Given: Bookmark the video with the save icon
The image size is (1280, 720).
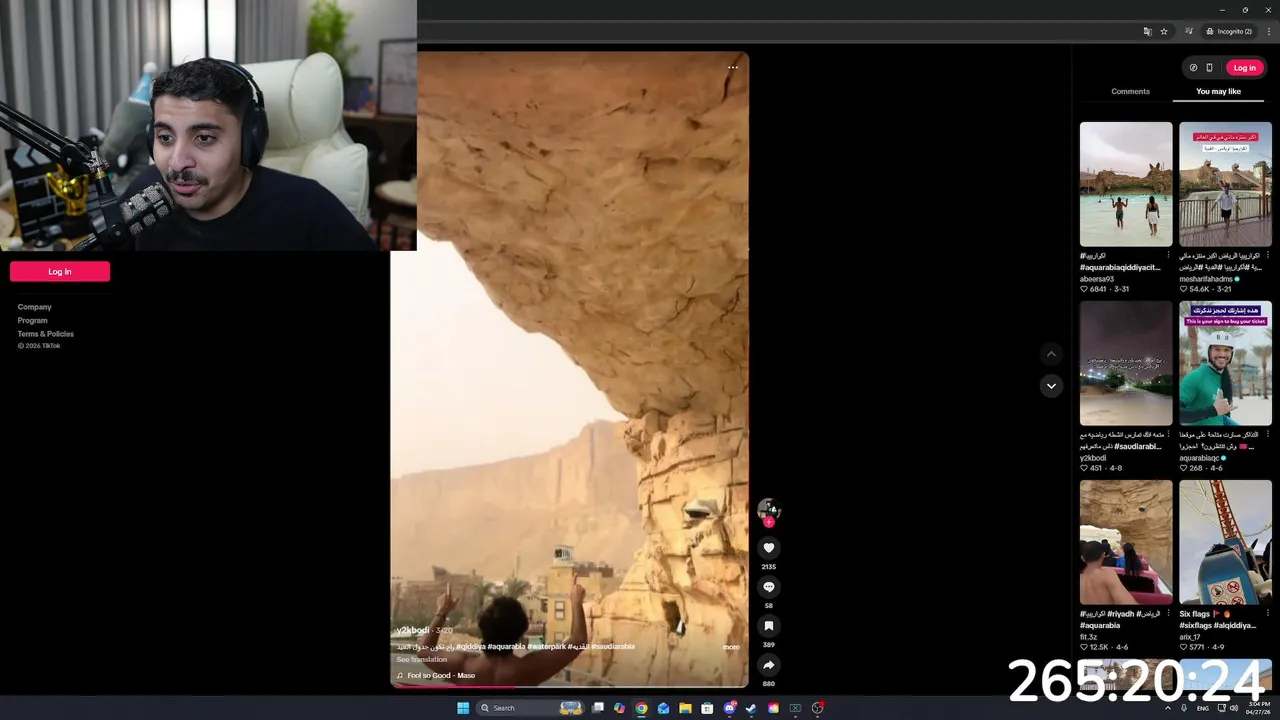Looking at the screenshot, I should coord(768,626).
